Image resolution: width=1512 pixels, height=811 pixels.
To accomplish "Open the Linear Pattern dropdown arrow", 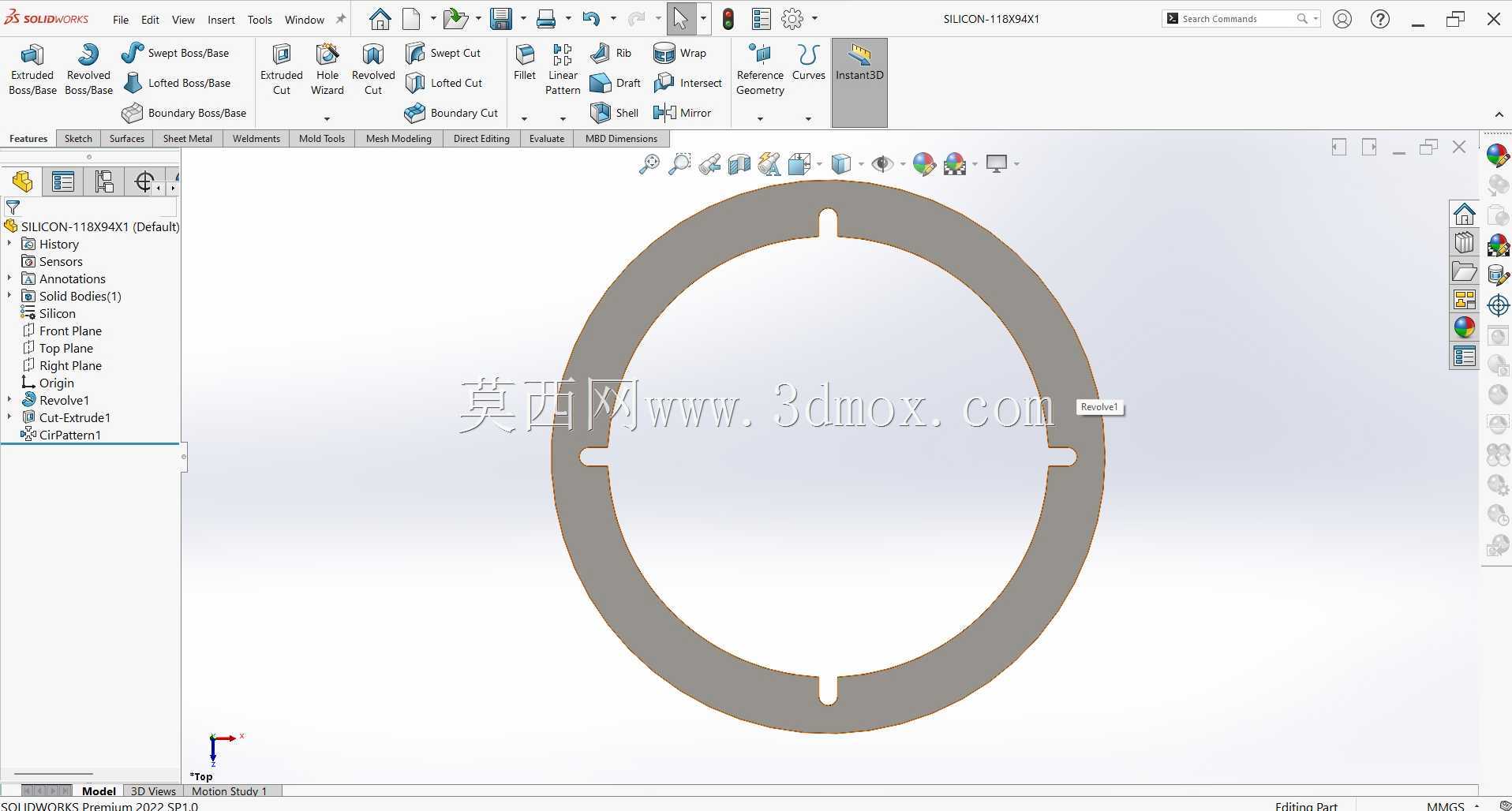I will (x=563, y=119).
